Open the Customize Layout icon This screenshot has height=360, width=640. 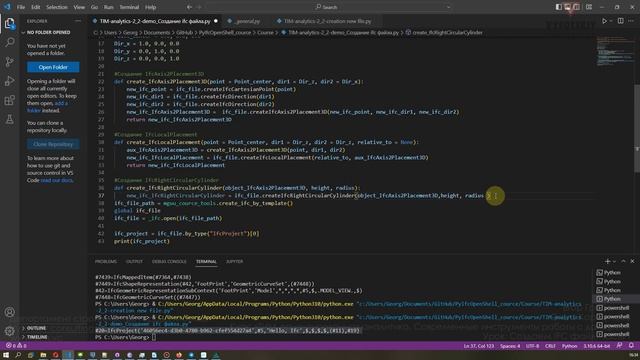point(589,7)
